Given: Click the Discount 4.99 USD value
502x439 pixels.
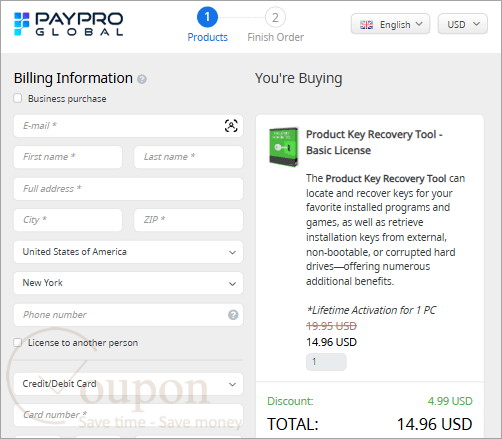Looking at the screenshot, I should [x=450, y=401].
